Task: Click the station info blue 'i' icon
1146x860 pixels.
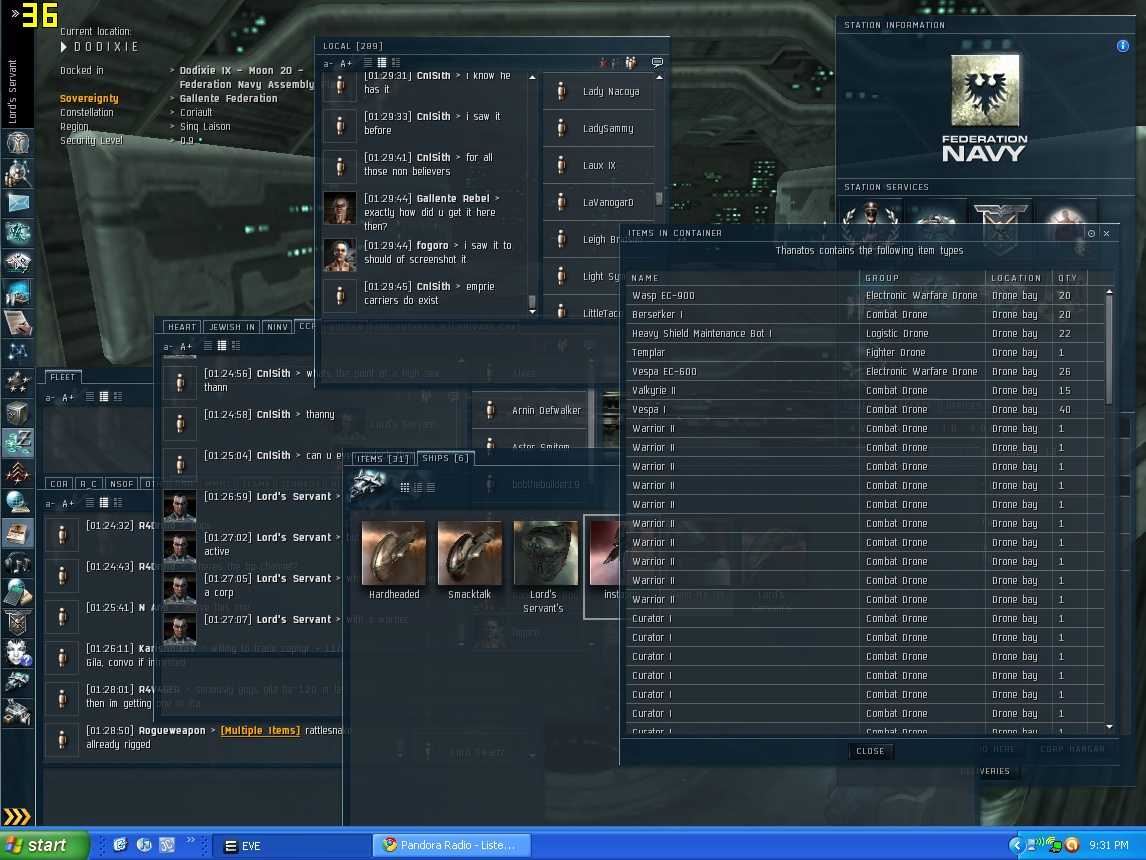Action: point(1123,46)
